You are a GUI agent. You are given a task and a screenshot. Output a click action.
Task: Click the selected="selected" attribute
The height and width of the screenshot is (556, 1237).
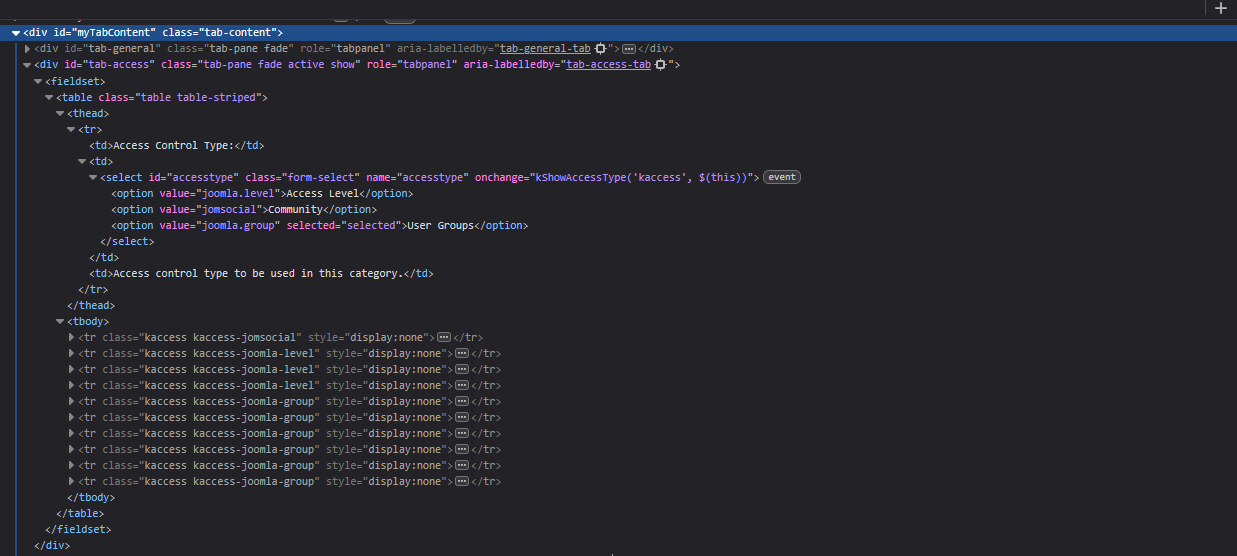[x=342, y=225]
